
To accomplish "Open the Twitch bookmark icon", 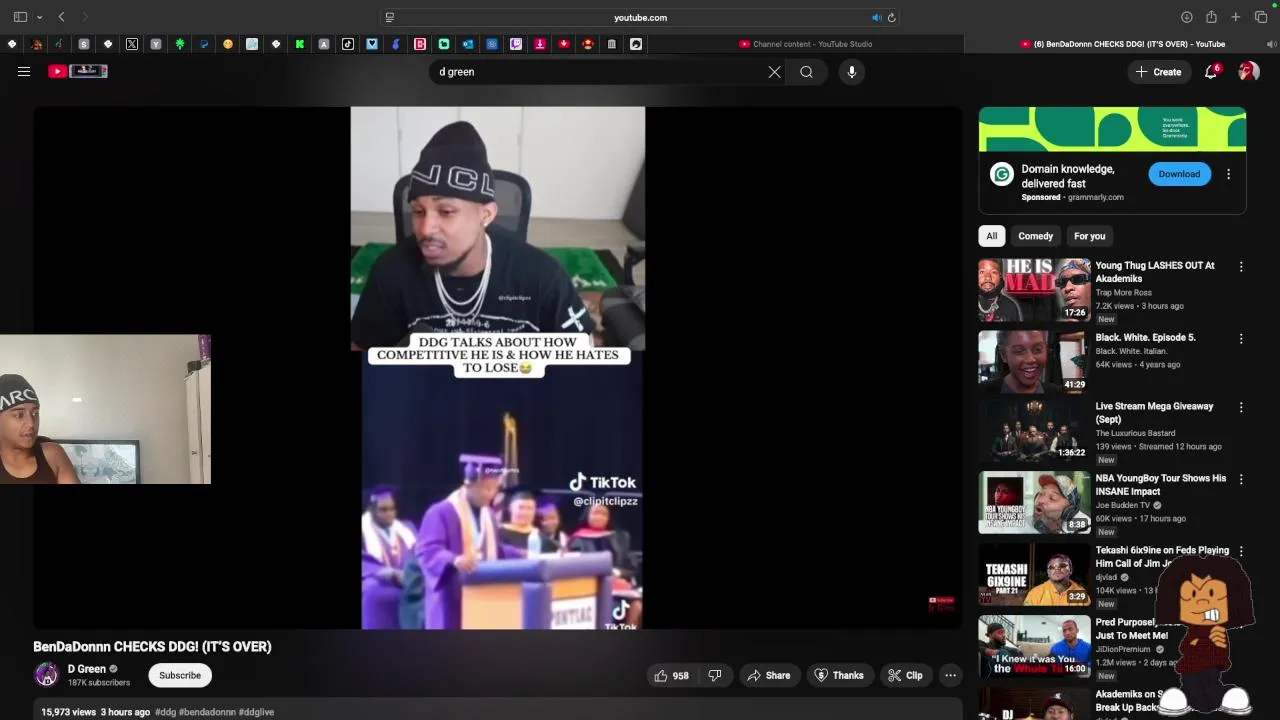I will [516, 44].
